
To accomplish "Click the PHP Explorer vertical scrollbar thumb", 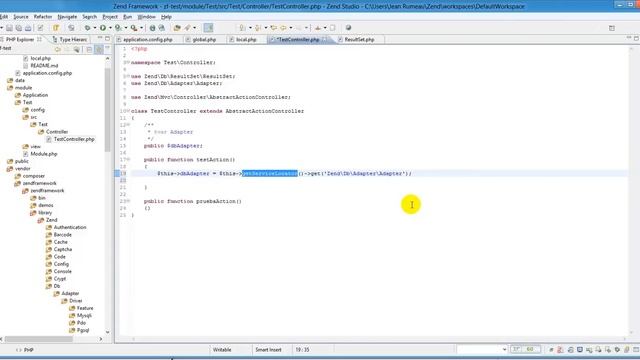I will [108, 110].
